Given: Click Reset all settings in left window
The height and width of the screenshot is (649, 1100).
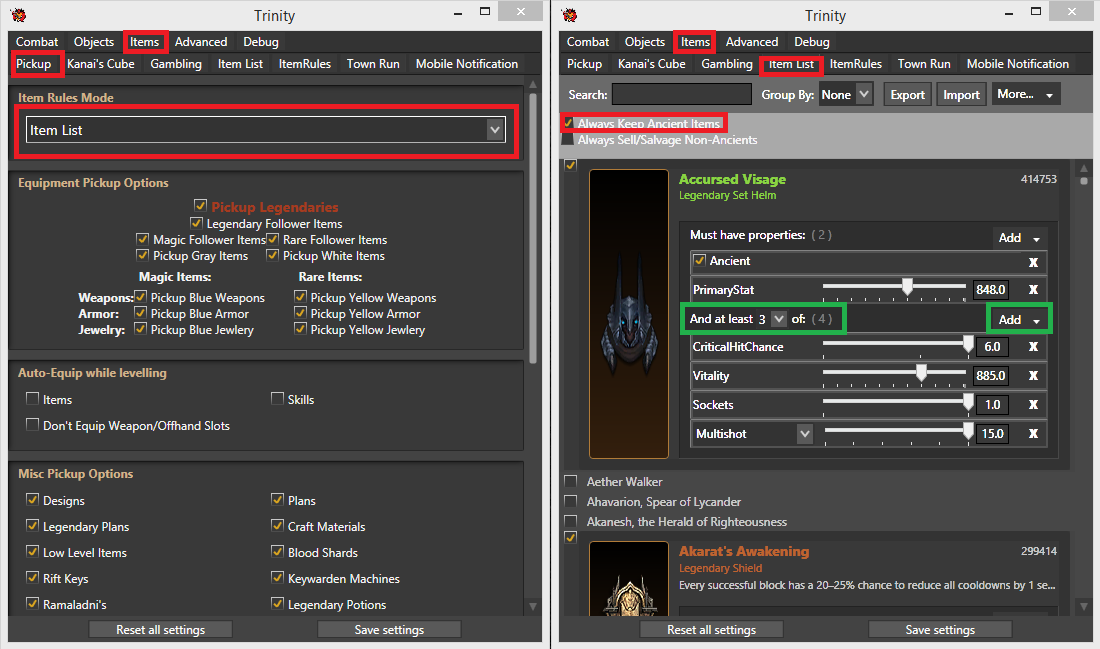Looking at the screenshot, I should point(161,629).
